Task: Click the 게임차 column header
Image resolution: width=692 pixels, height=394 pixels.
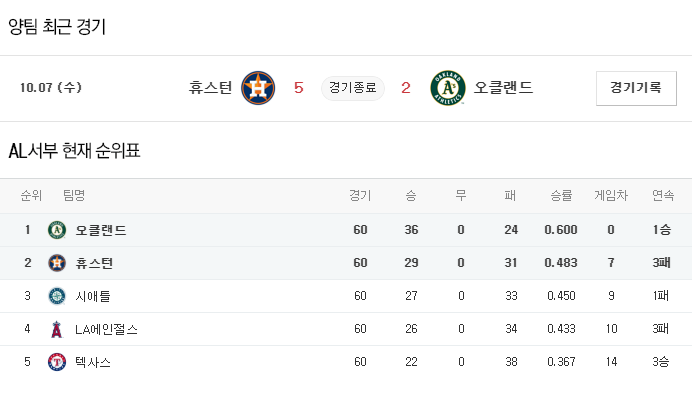Action: (611, 195)
